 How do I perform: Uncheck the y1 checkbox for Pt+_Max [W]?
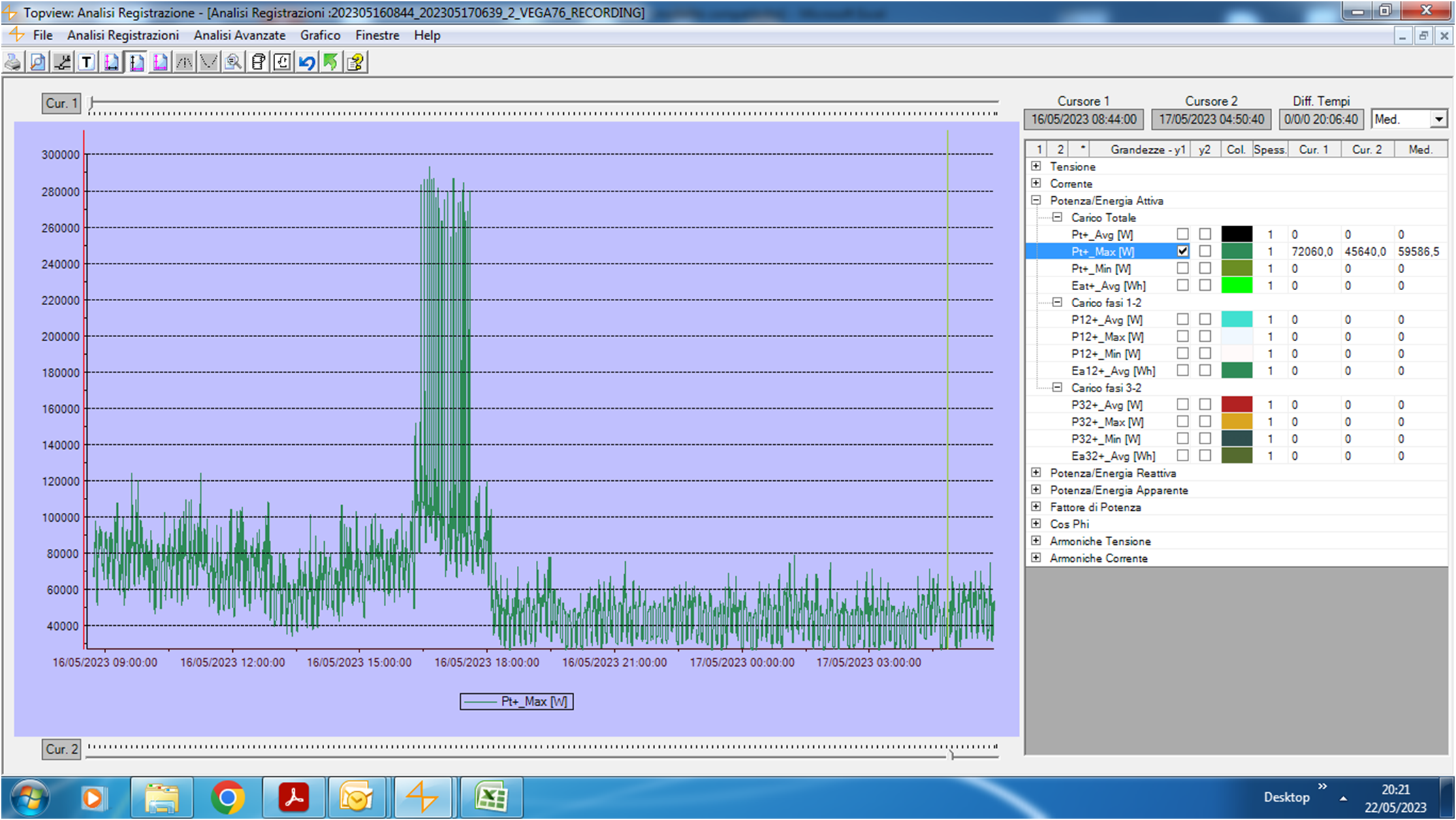(1183, 251)
